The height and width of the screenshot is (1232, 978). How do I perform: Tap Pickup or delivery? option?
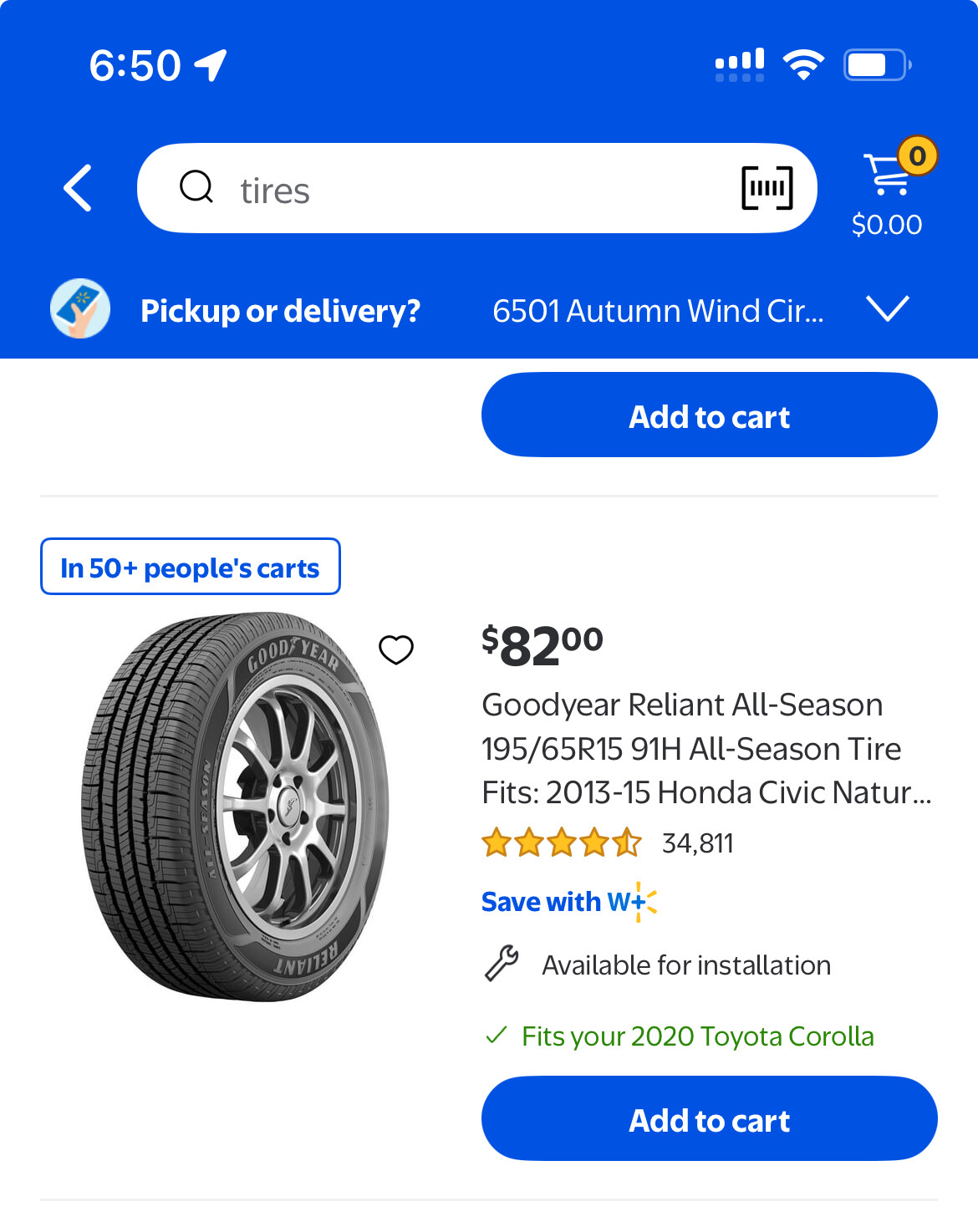coord(280,311)
